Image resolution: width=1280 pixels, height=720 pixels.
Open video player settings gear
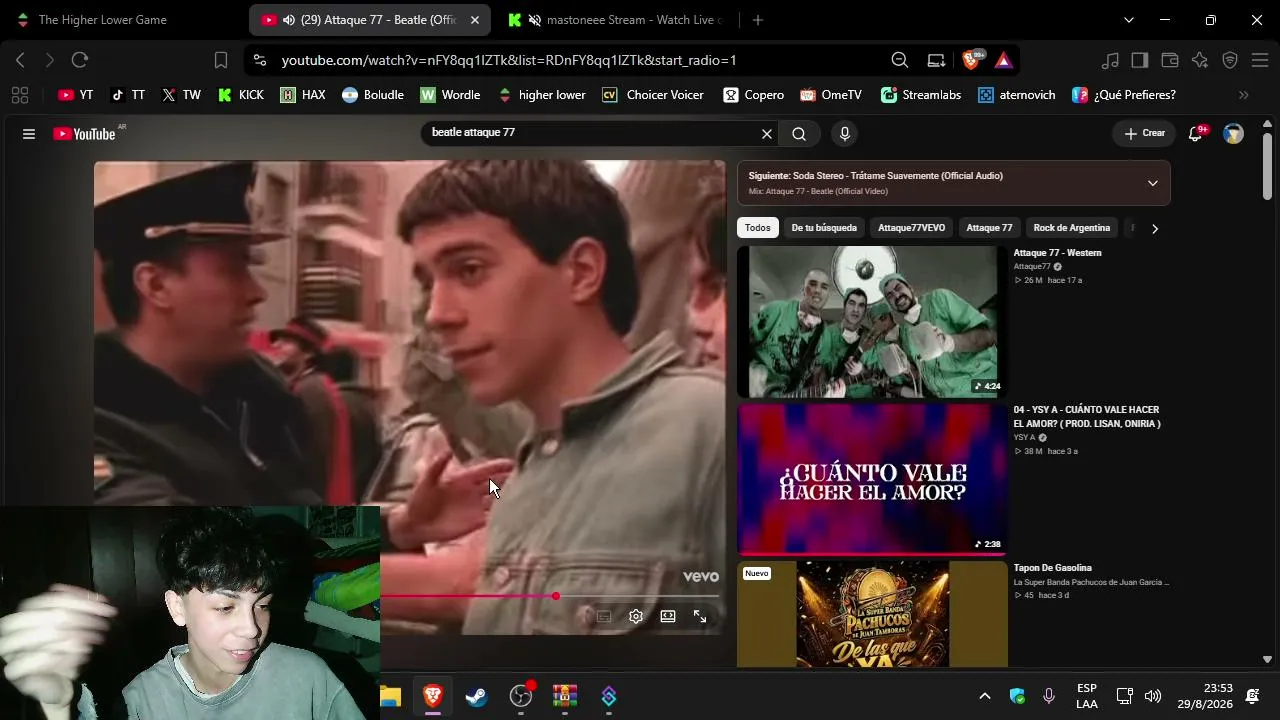pyautogui.click(x=636, y=617)
